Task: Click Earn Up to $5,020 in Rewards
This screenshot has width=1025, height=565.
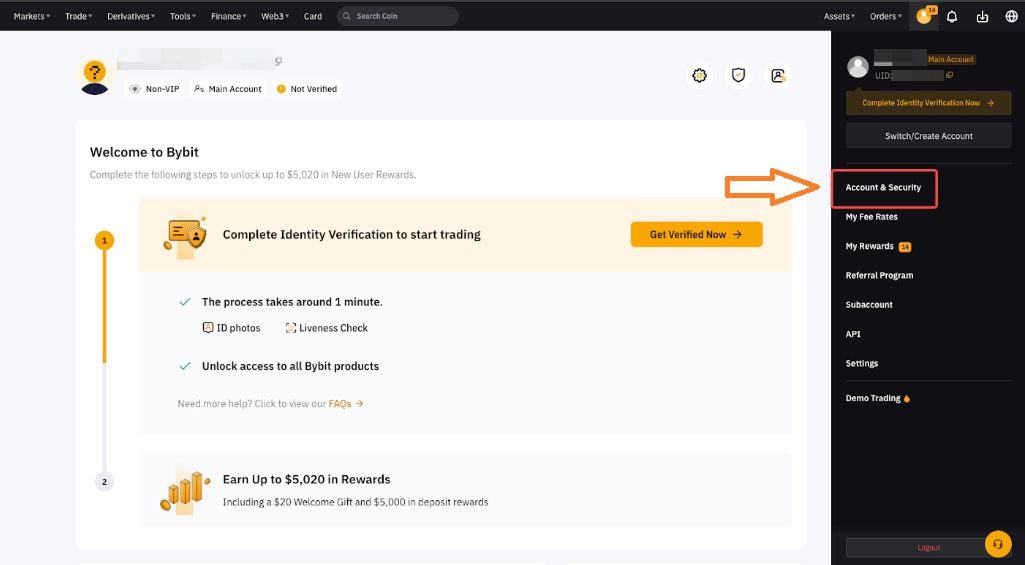Action: click(x=307, y=479)
